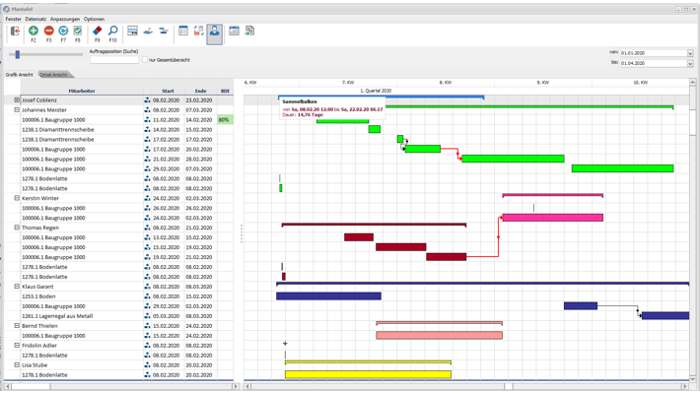Select Baugruppe 1000 row starting 11.02.2020

pyautogui.click(x=119, y=120)
